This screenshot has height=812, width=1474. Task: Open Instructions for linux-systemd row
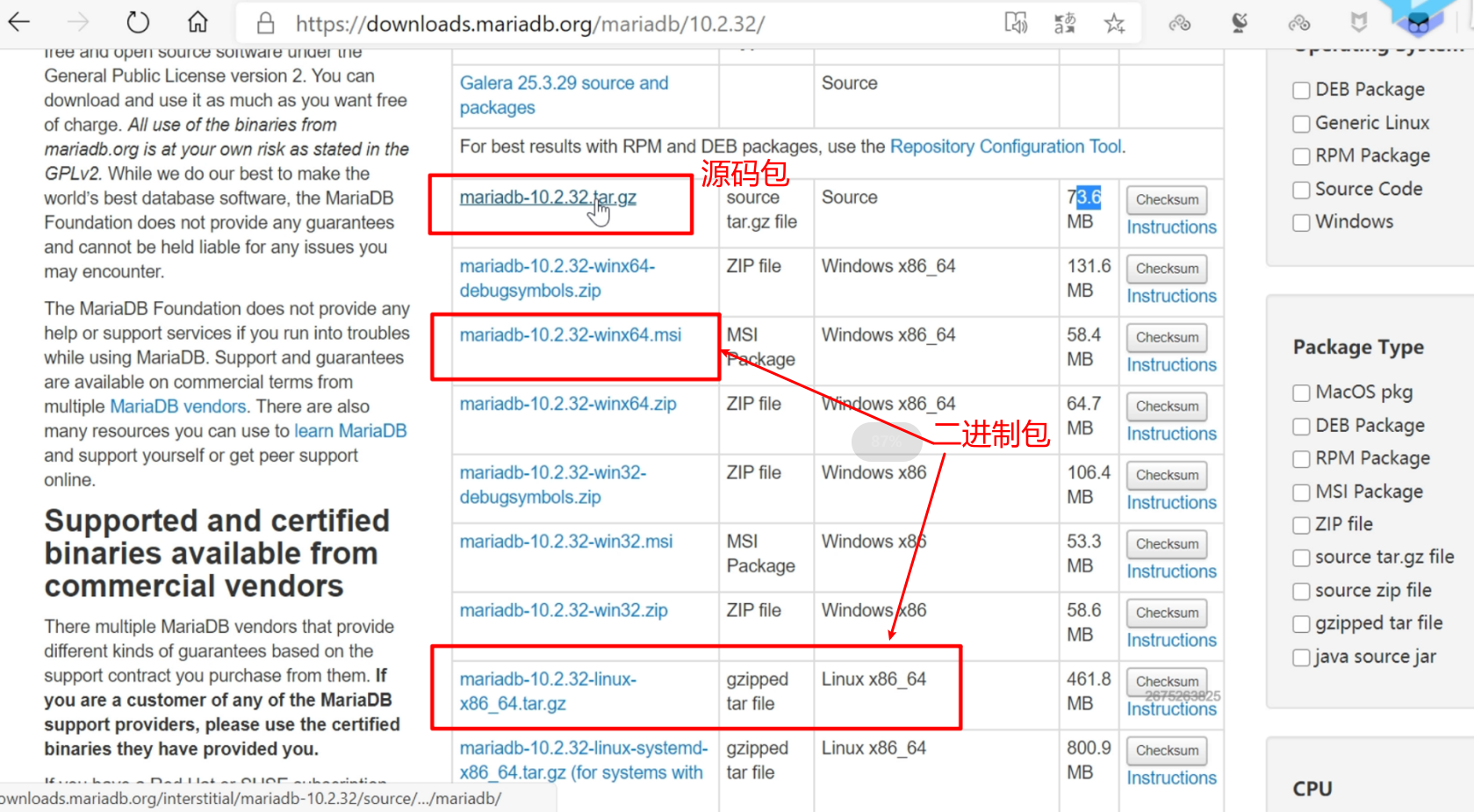[x=1172, y=779]
